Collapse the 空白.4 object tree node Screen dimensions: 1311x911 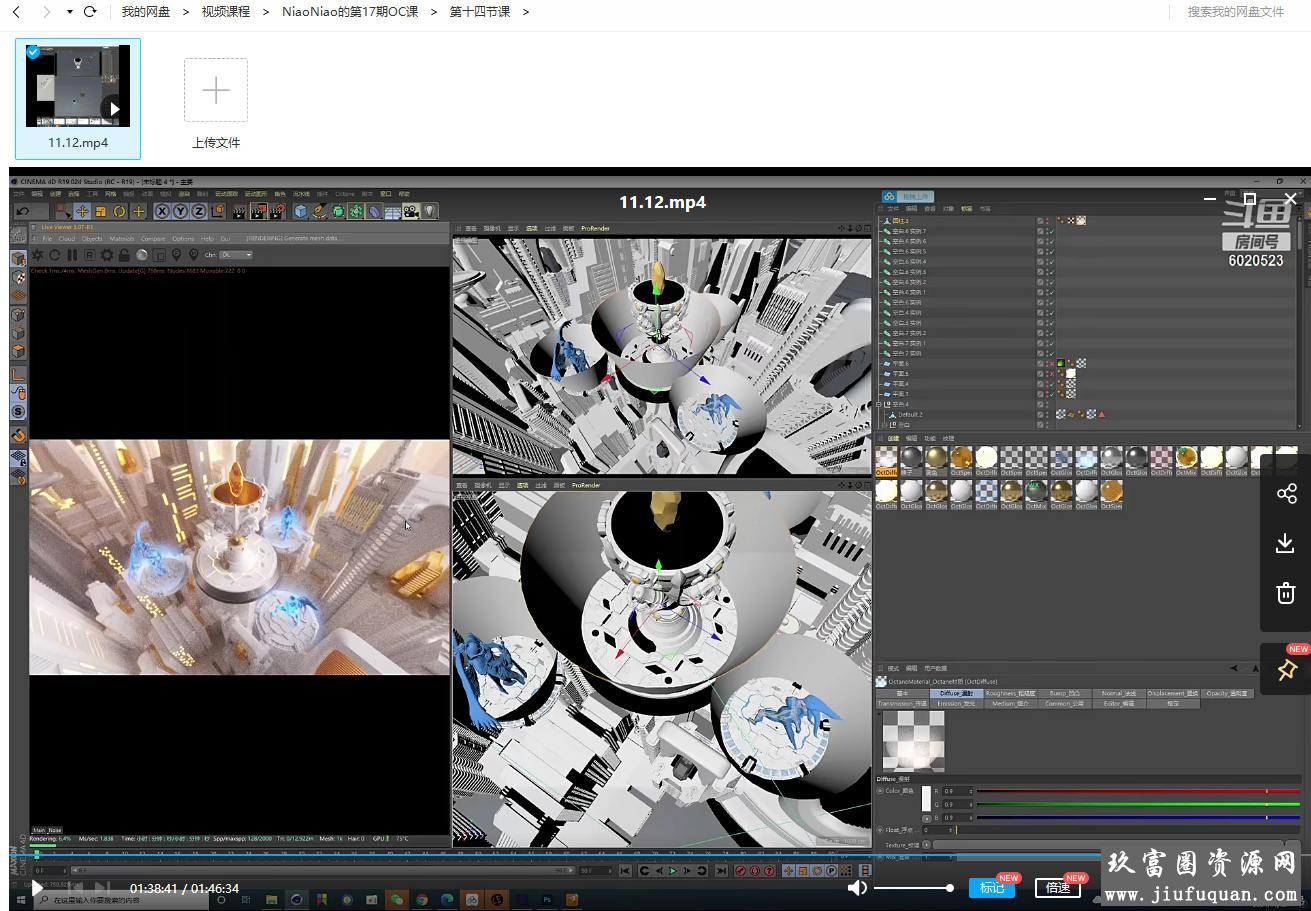(879, 404)
